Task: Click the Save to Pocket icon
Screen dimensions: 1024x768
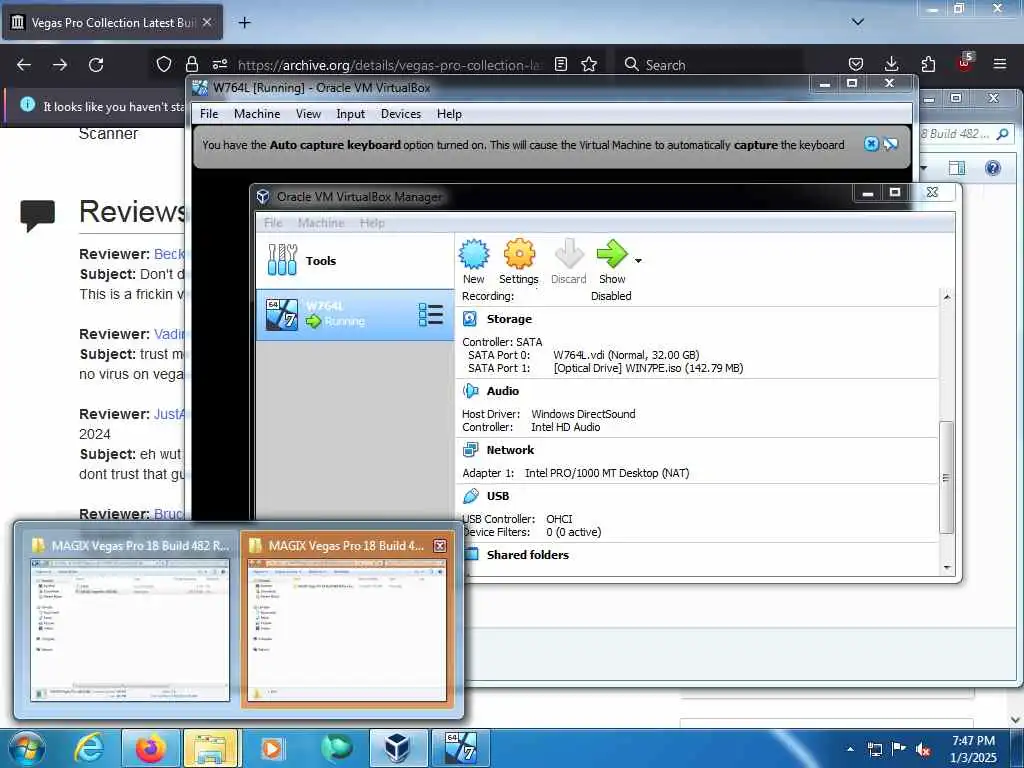Action: coord(856,64)
